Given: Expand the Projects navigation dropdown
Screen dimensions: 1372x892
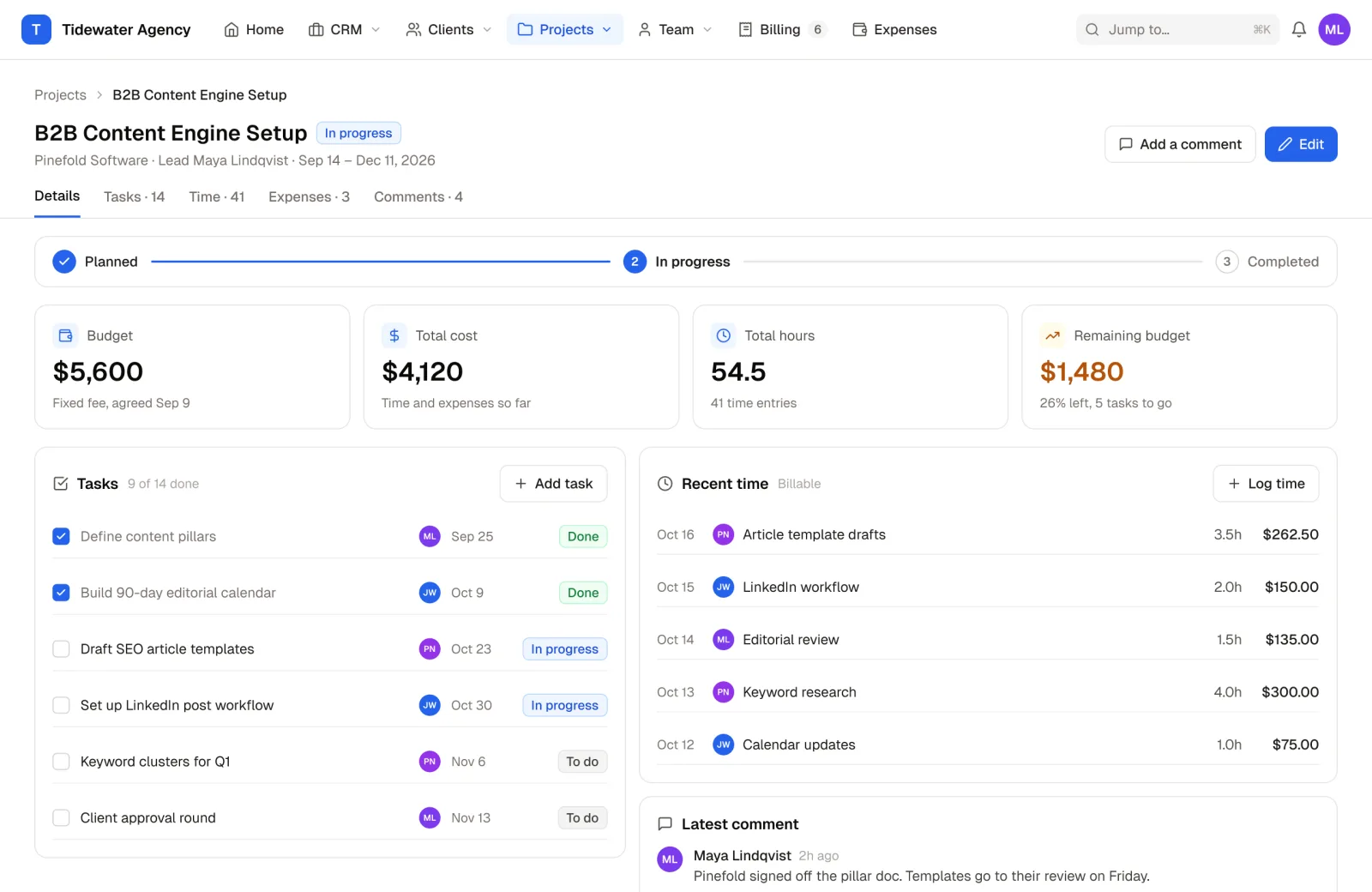Looking at the screenshot, I should pos(565,29).
